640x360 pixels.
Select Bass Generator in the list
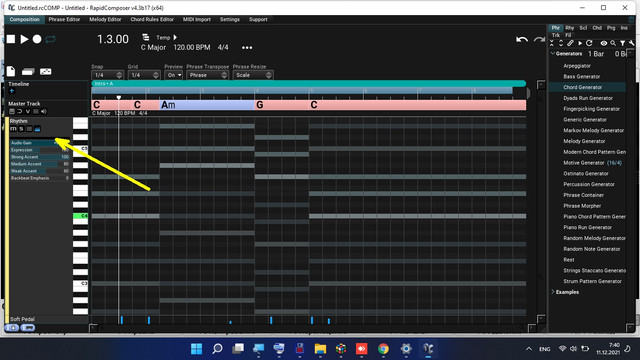coord(582,77)
